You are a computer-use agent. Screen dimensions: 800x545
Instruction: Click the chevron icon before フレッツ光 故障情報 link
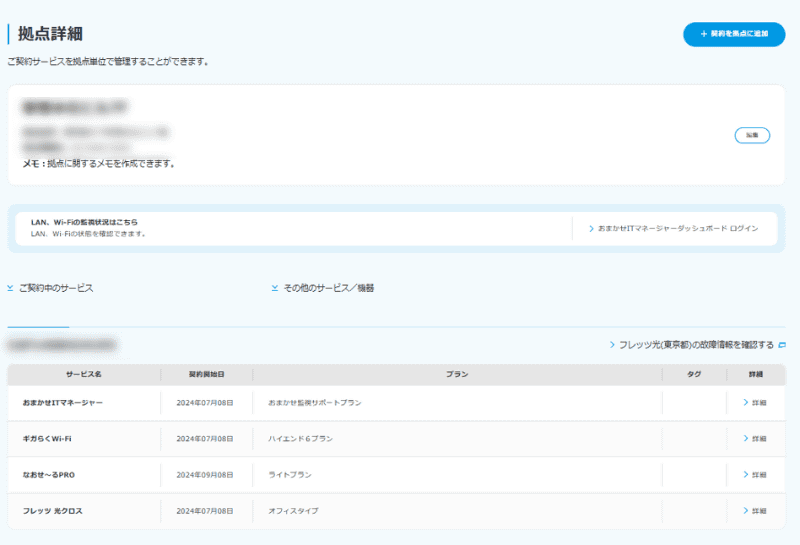click(612, 345)
